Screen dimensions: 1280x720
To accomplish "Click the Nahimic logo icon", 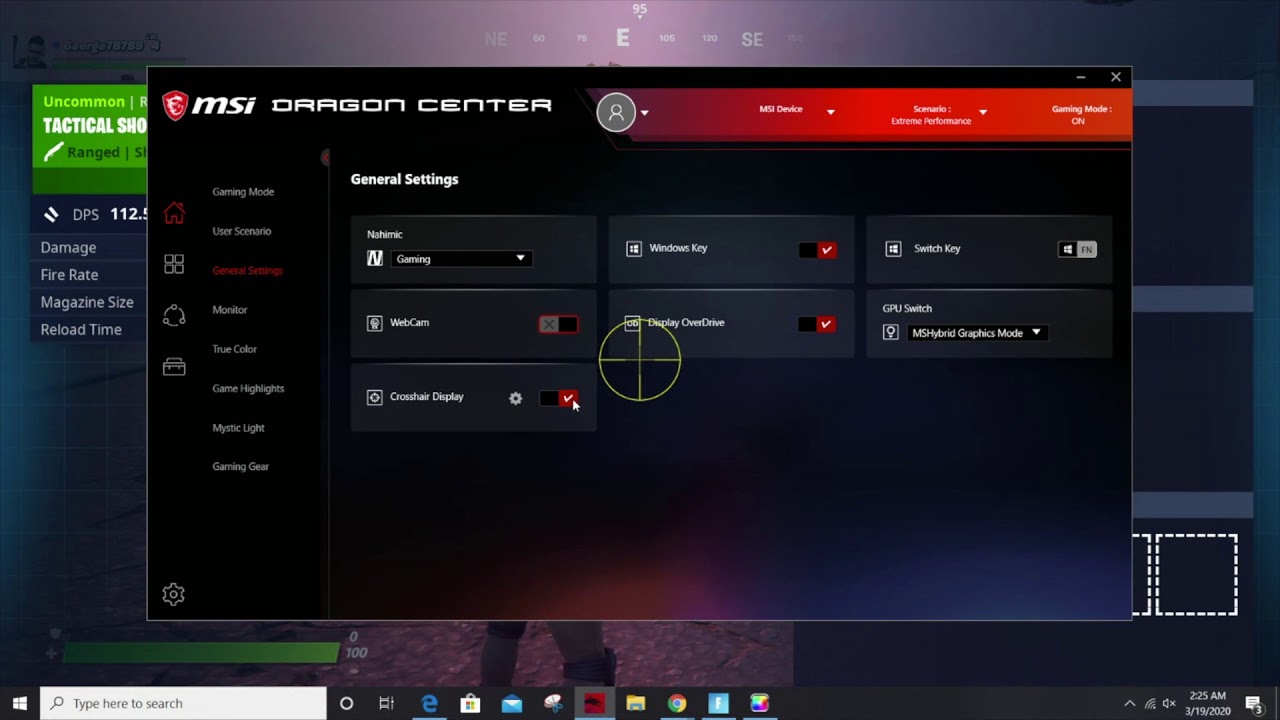I will tap(375, 259).
